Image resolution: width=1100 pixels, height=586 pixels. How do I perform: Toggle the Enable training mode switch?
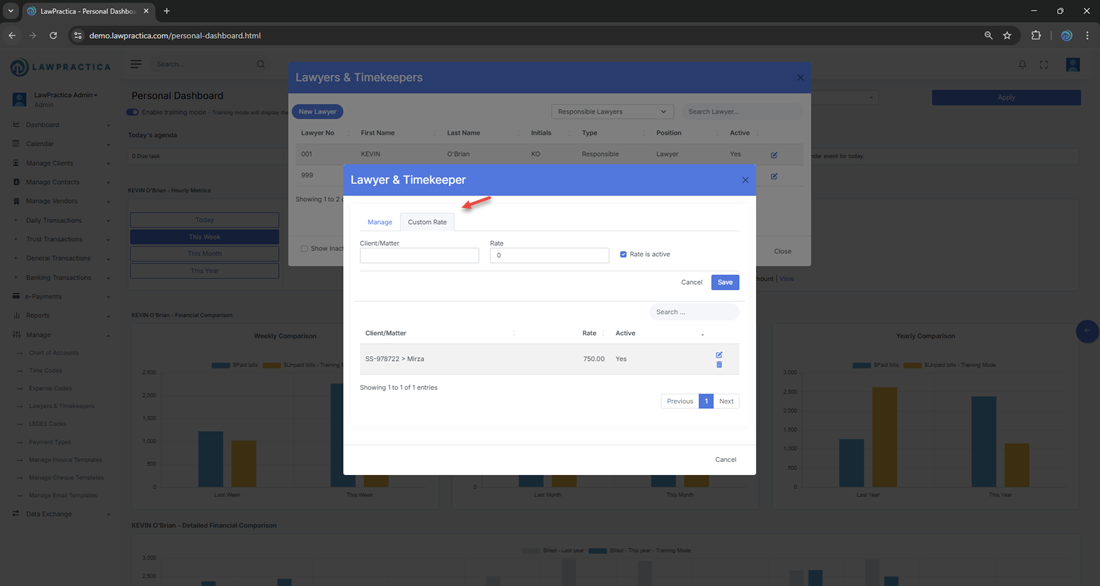click(133, 112)
